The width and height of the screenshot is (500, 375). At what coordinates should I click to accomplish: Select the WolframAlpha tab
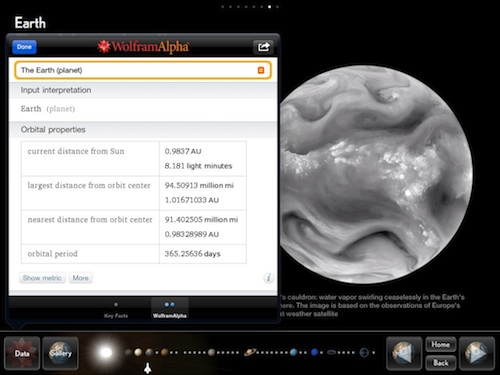[x=170, y=310]
